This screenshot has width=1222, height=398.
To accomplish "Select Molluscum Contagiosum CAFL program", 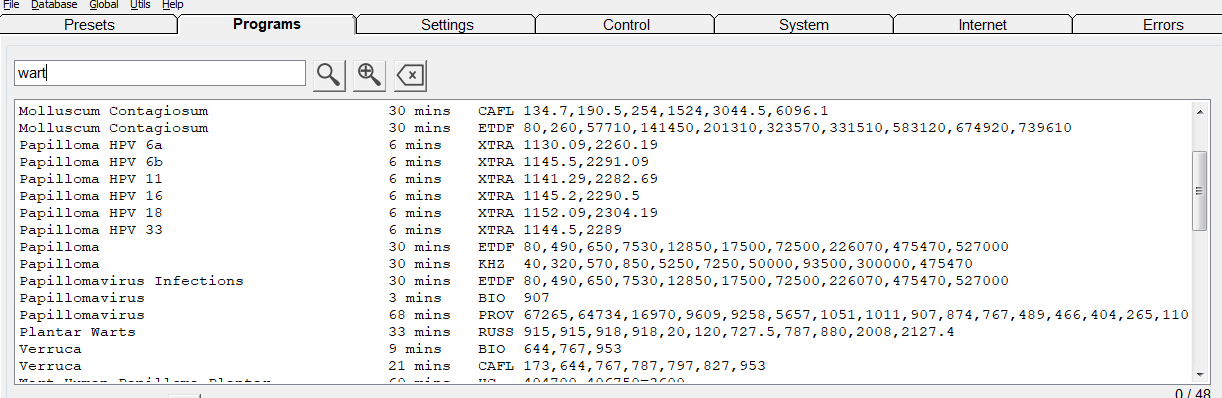I will (x=603, y=111).
